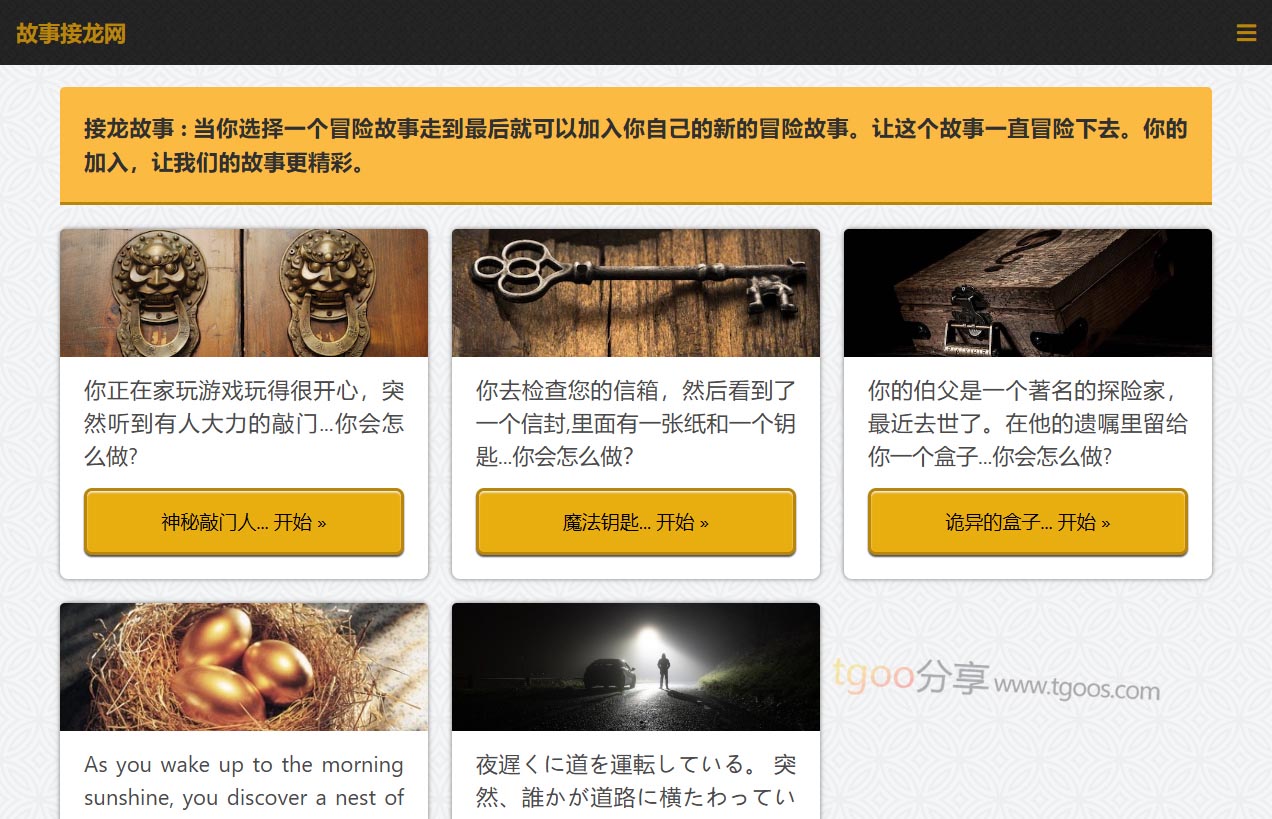Click the antique key image

point(636,293)
